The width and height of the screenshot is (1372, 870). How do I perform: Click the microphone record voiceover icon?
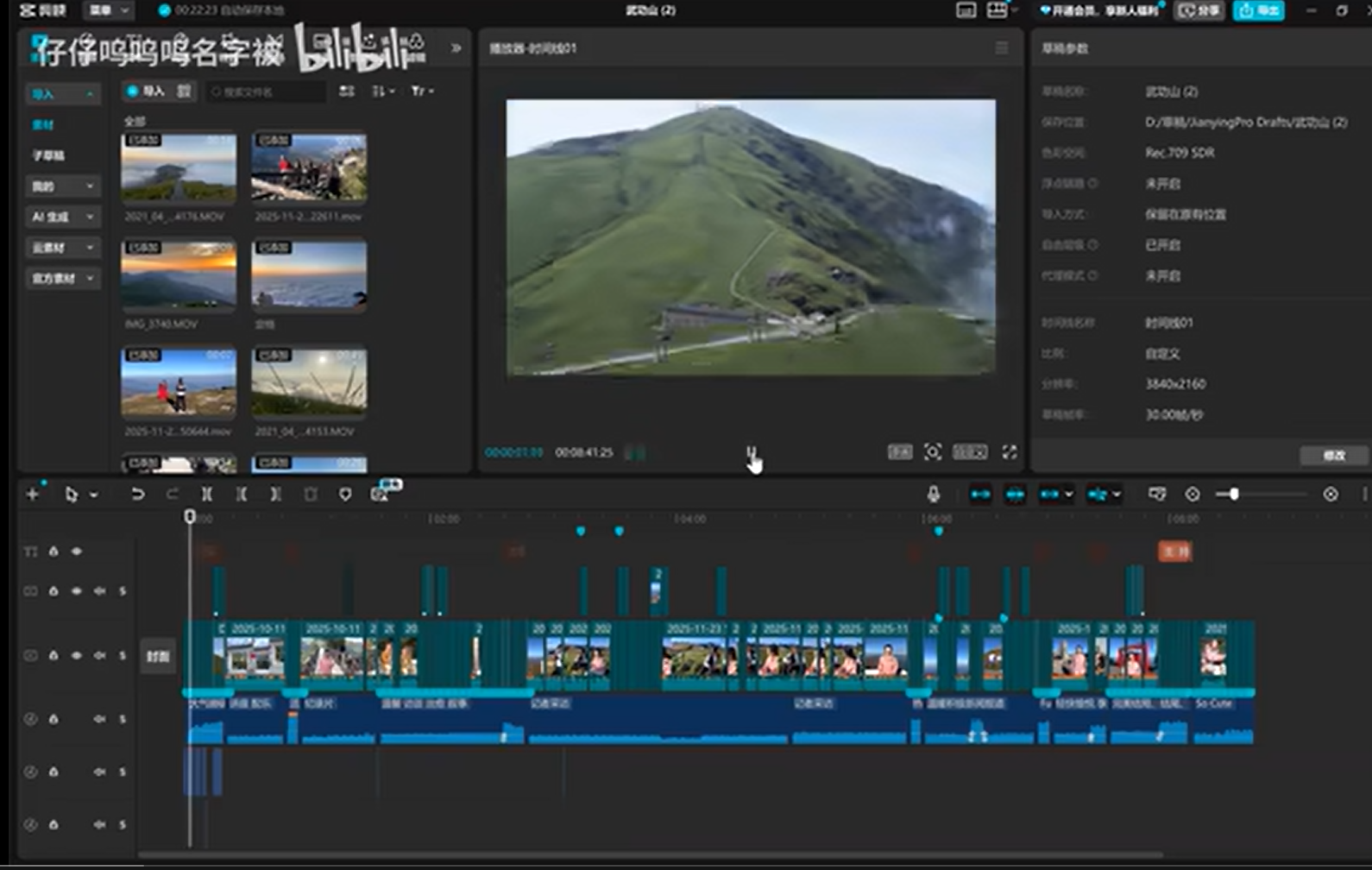[933, 494]
